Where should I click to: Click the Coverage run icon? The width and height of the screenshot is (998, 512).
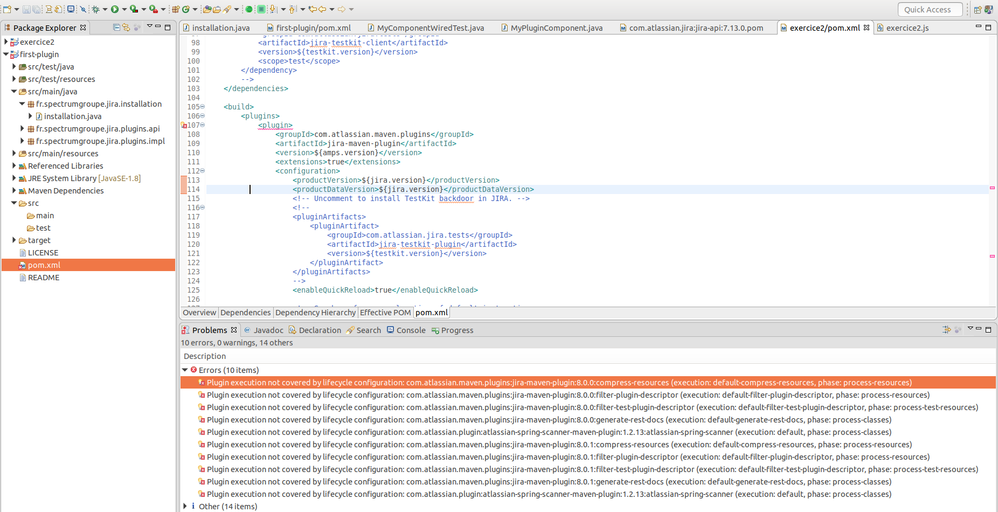click(134, 9)
